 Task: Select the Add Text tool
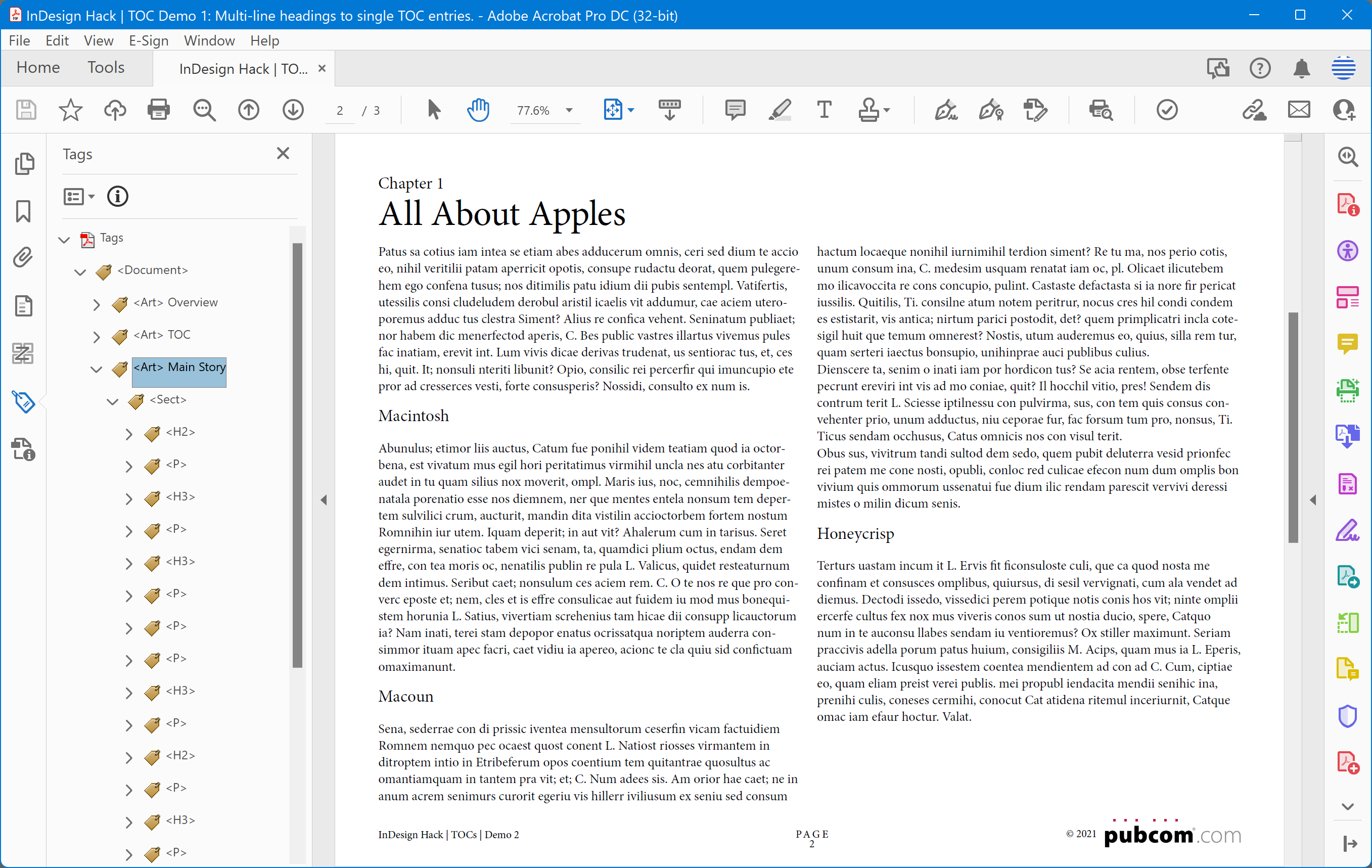click(x=824, y=110)
